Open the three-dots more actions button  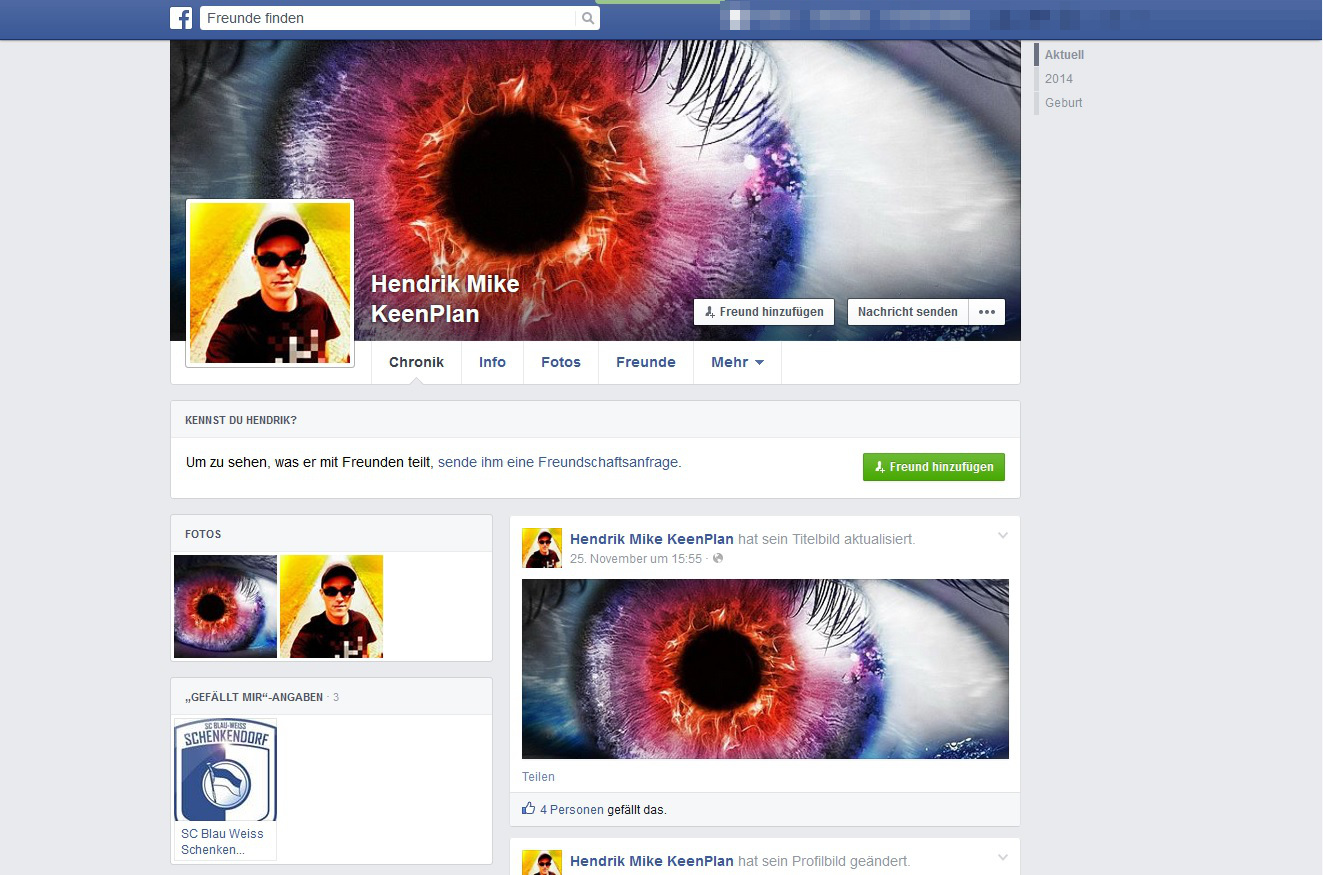tap(986, 312)
